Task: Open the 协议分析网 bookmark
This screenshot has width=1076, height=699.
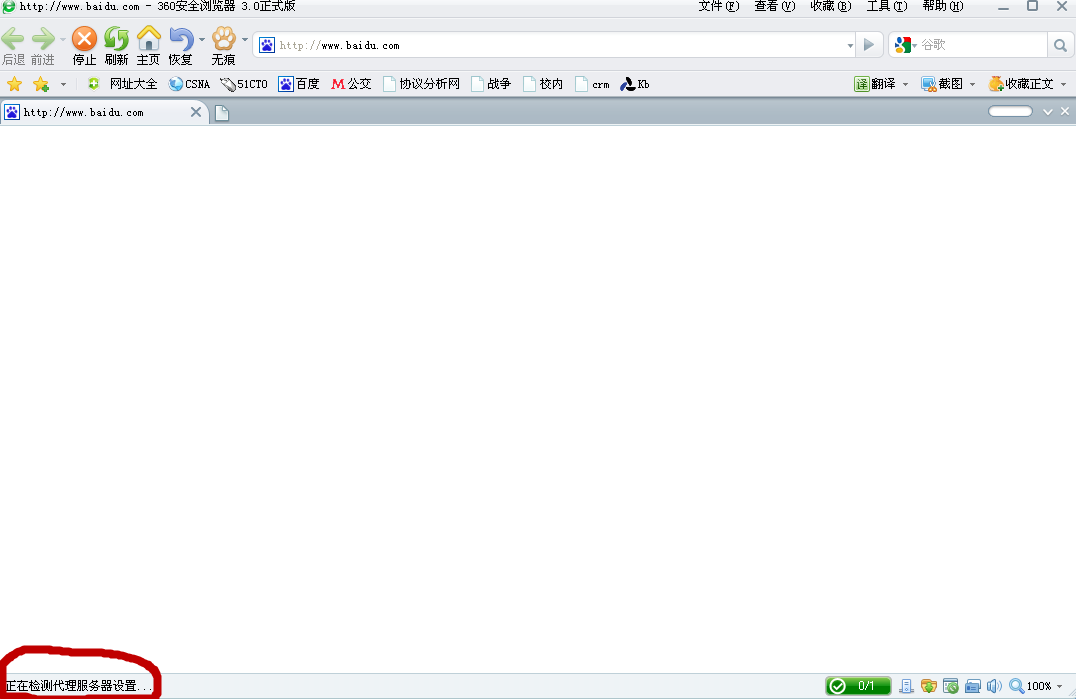Action: pos(421,84)
